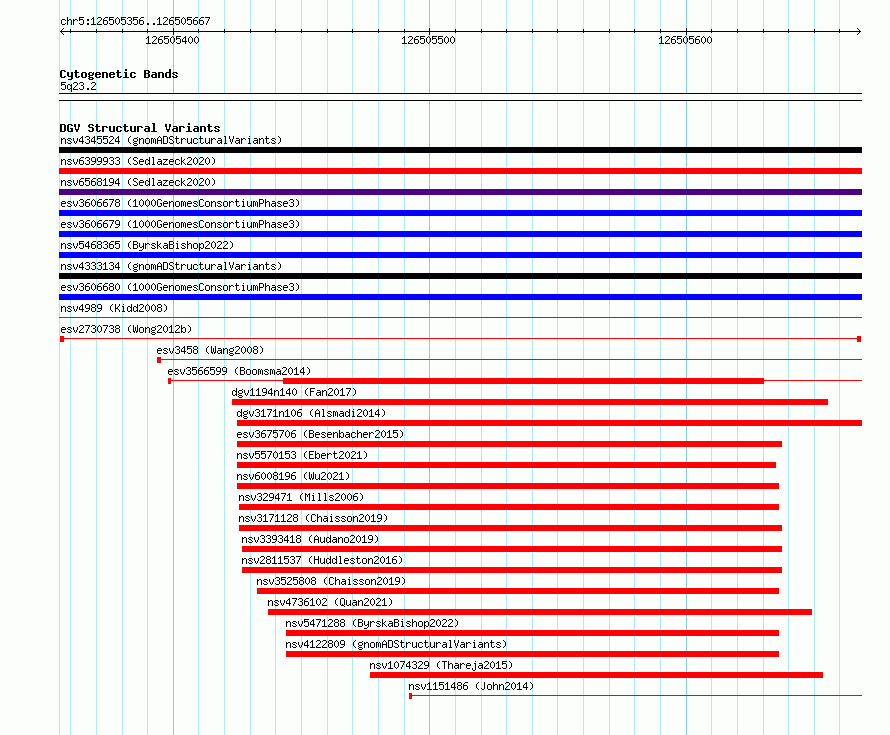This screenshot has width=890, height=735.
Task: Click the red bar under nsv329471
Action: click(509, 507)
